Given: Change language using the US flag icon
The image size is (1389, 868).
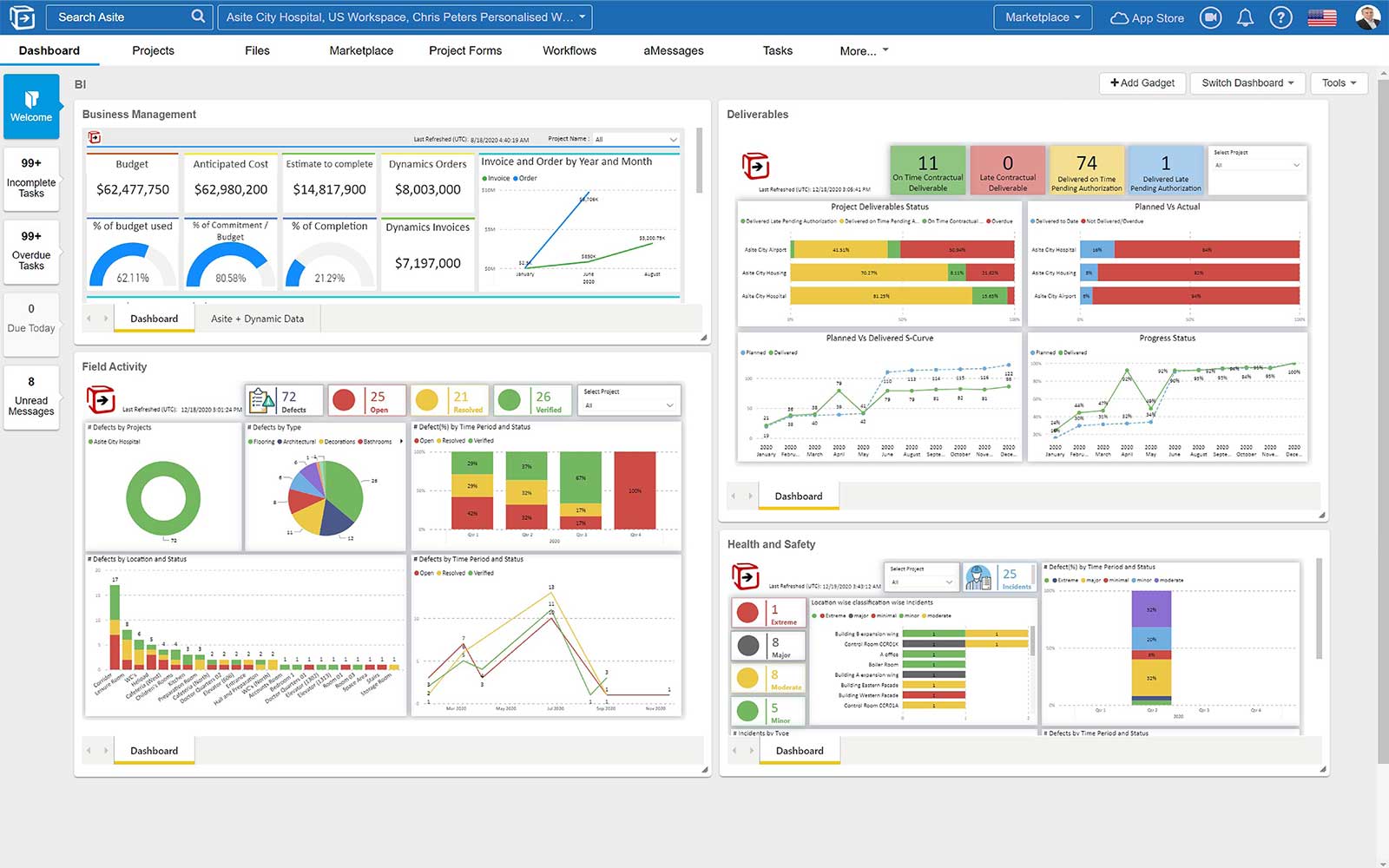Looking at the screenshot, I should pos(1320,16).
